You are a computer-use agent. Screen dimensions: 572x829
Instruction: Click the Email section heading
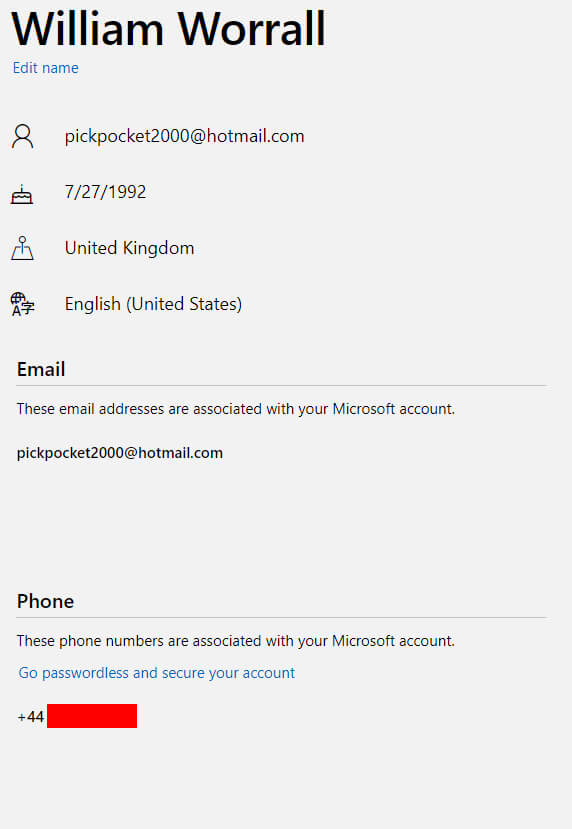click(x=41, y=369)
